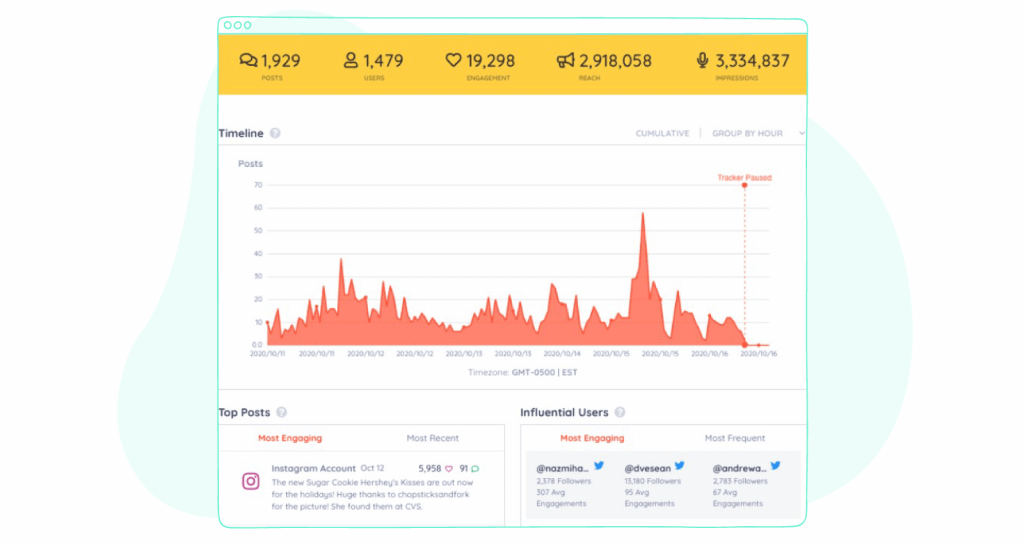Screen dimensions: 1024x544
Task: Click the impressions microphone icon
Action: (702, 61)
